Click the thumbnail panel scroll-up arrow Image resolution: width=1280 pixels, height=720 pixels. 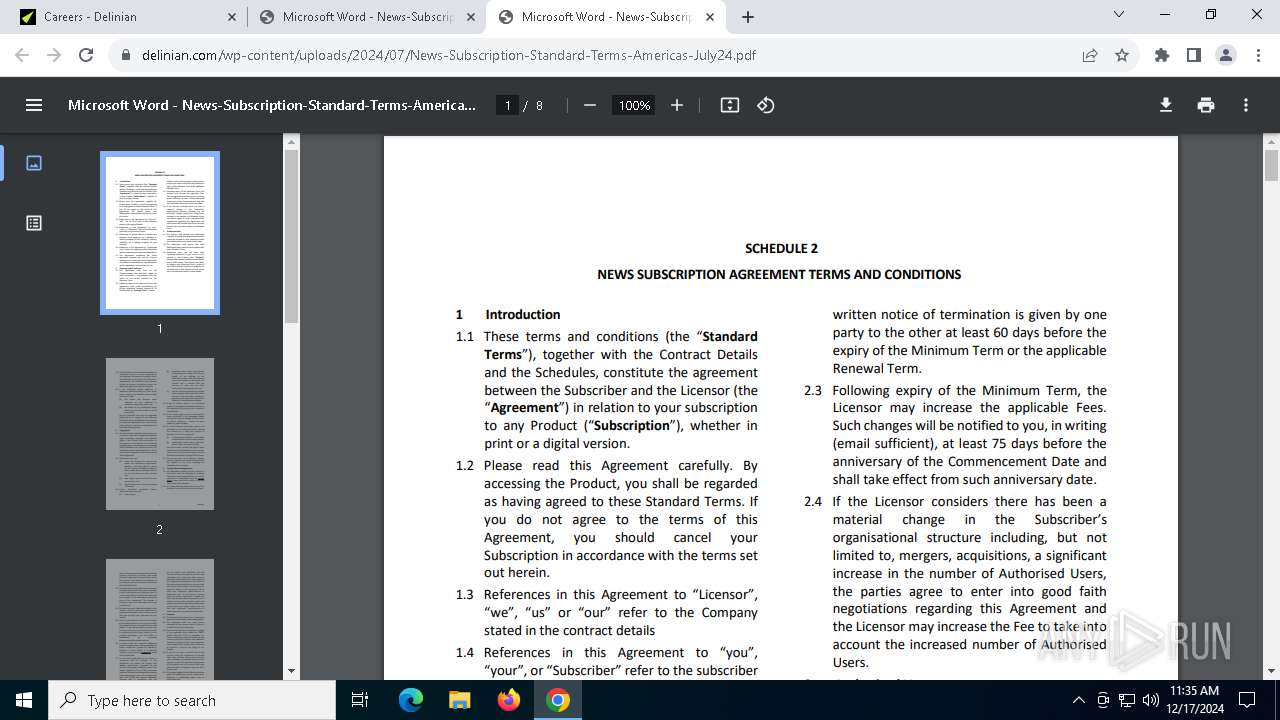(x=291, y=142)
